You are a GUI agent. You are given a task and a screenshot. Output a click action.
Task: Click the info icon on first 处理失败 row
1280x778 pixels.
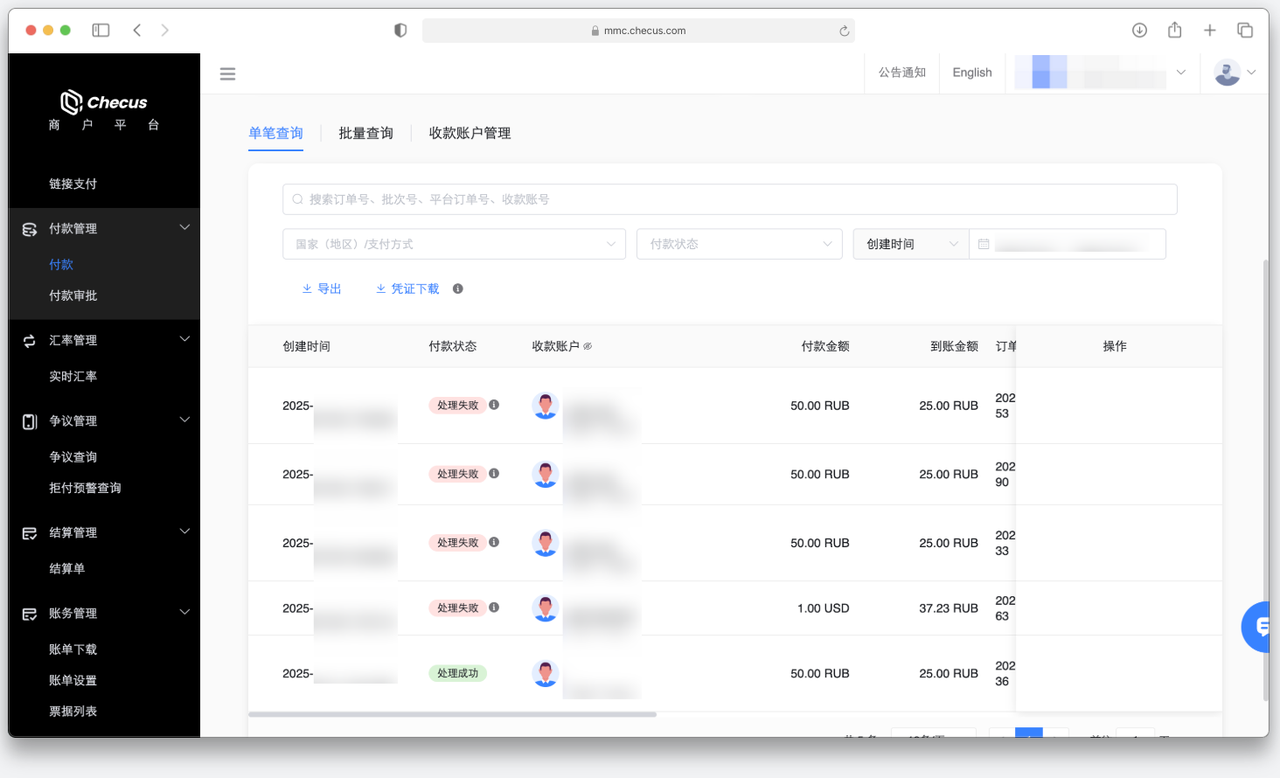pos(494,405)
